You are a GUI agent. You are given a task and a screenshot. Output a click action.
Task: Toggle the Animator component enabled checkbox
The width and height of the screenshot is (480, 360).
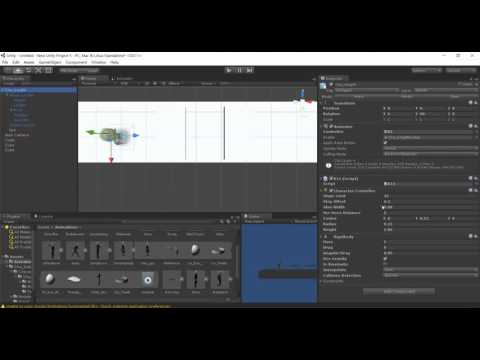point(331,126)
